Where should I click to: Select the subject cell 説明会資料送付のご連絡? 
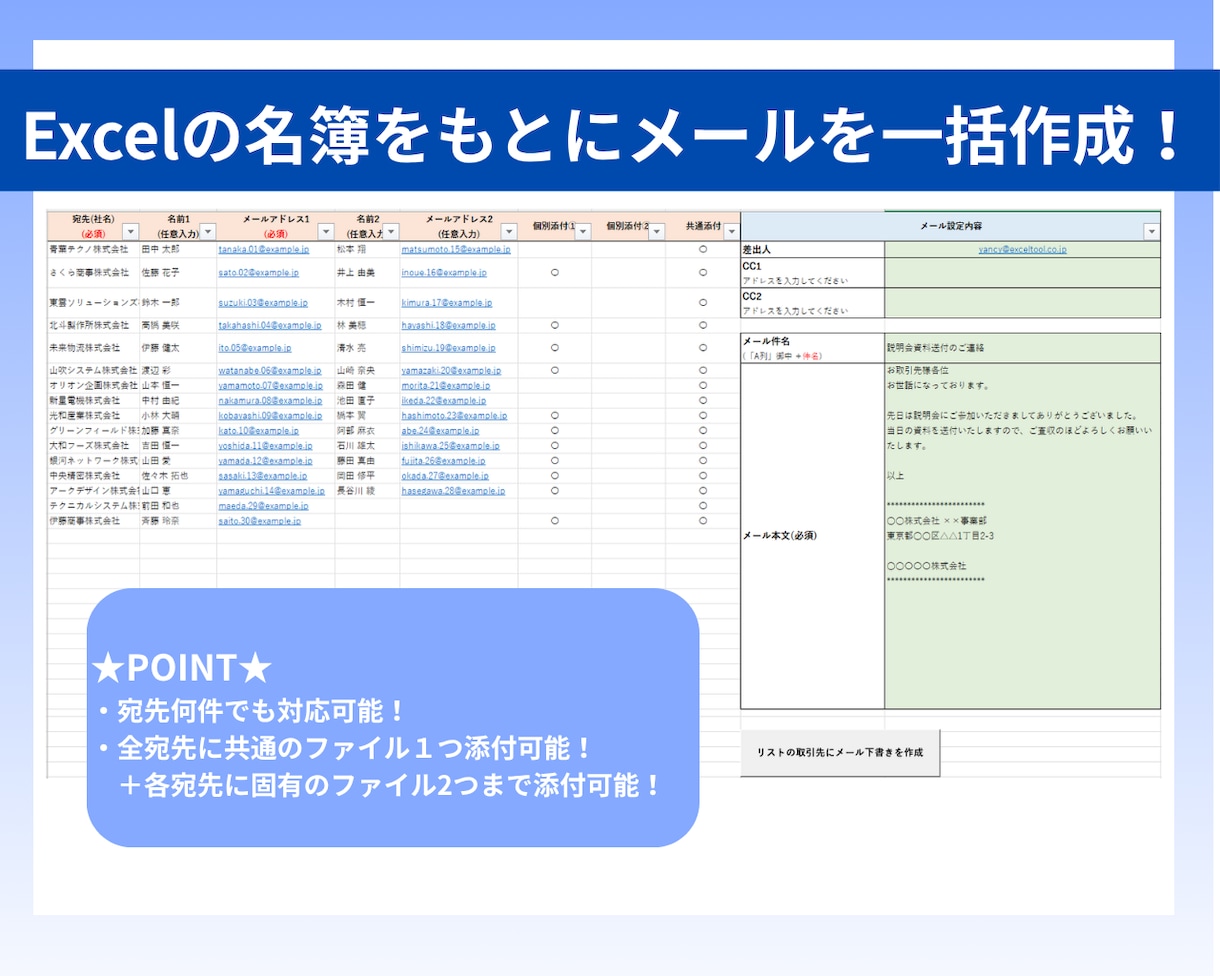pyautogui.click(x=1022, y=348)
